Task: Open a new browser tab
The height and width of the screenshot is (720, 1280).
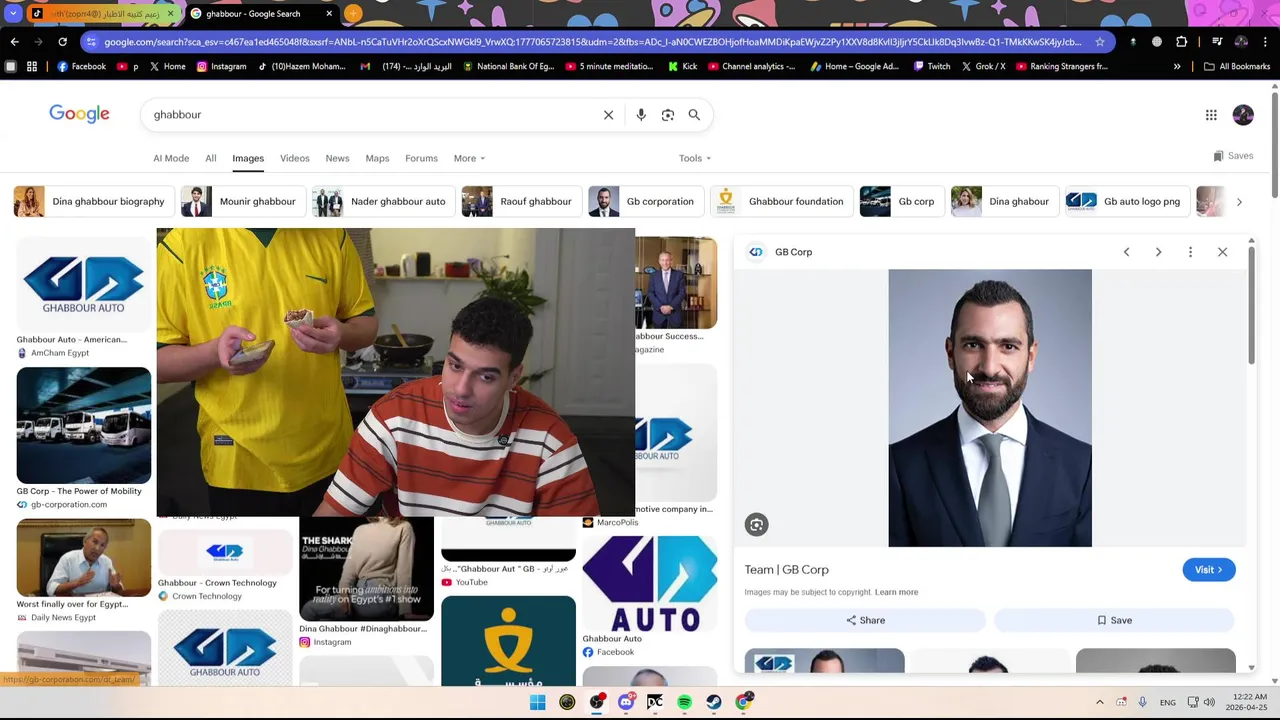Action: pos(353,14)
